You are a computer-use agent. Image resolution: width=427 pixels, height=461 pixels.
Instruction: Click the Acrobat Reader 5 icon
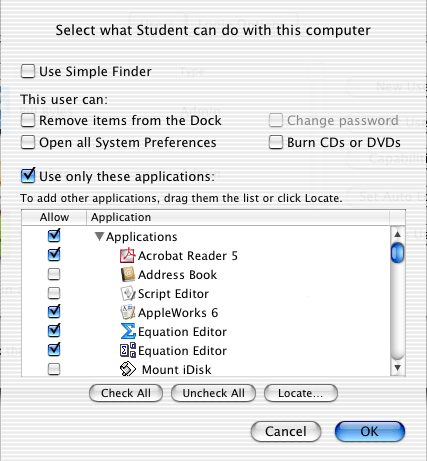127,256
